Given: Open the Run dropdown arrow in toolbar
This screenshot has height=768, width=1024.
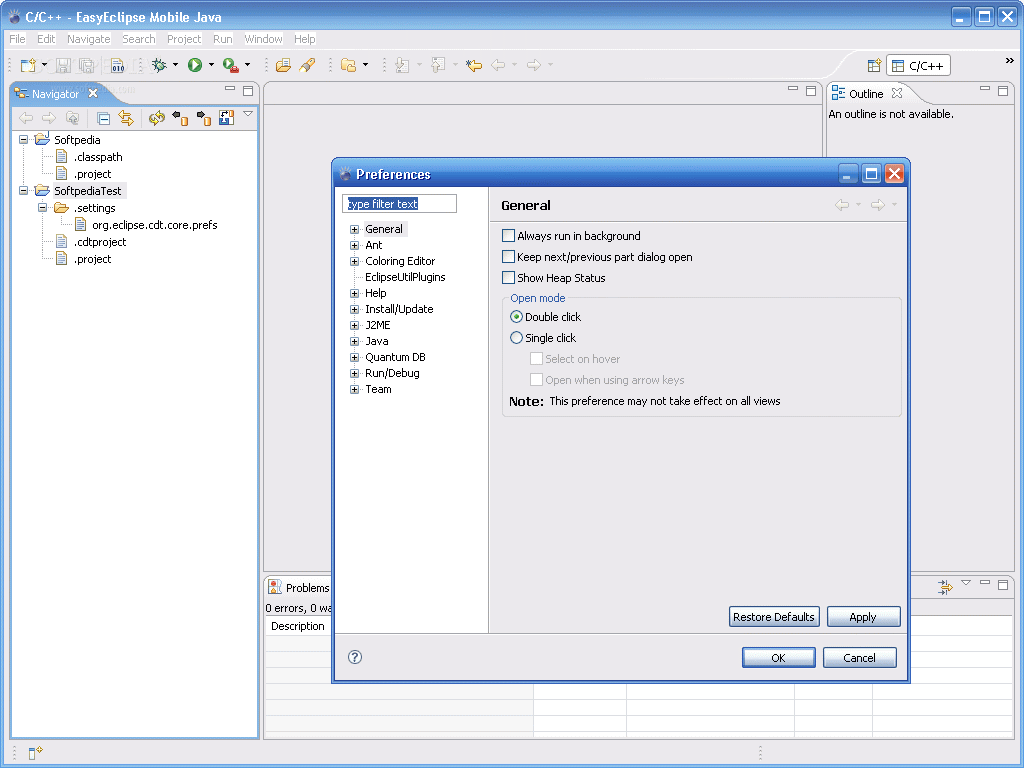Looking at the screenshot, I should [x=211, y=65].
